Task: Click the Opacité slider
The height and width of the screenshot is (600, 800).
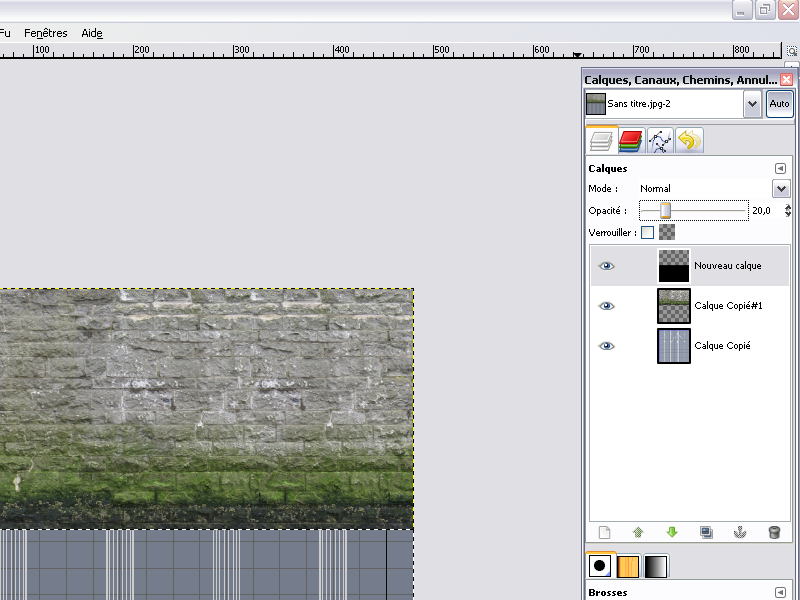Action: tap(693, 211)
